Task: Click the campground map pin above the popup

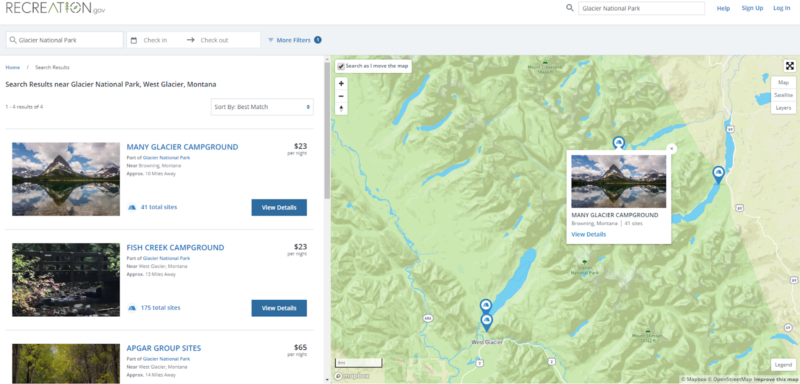Action: [618, 143]
